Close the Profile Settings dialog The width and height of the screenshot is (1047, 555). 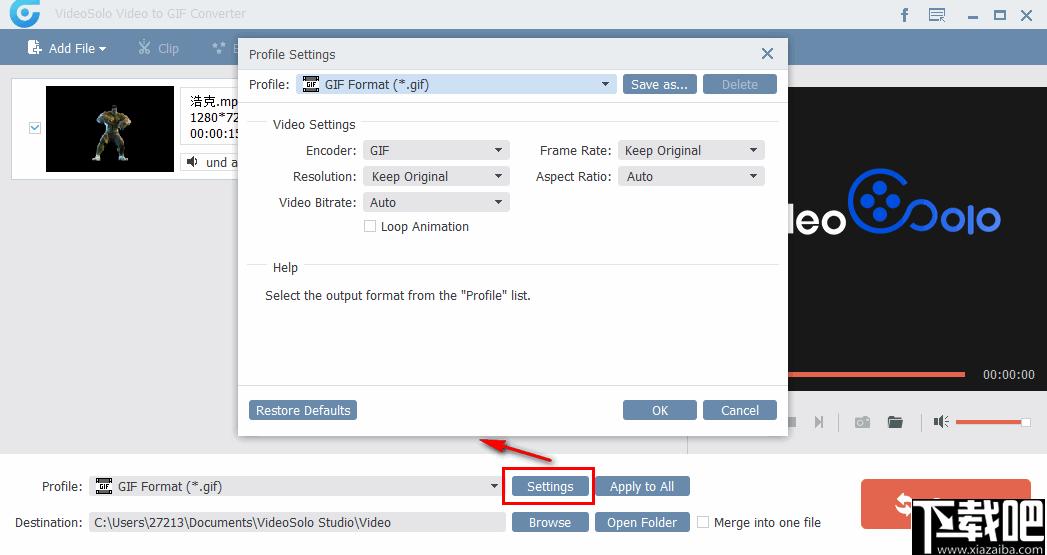click(x=767, y=54)
